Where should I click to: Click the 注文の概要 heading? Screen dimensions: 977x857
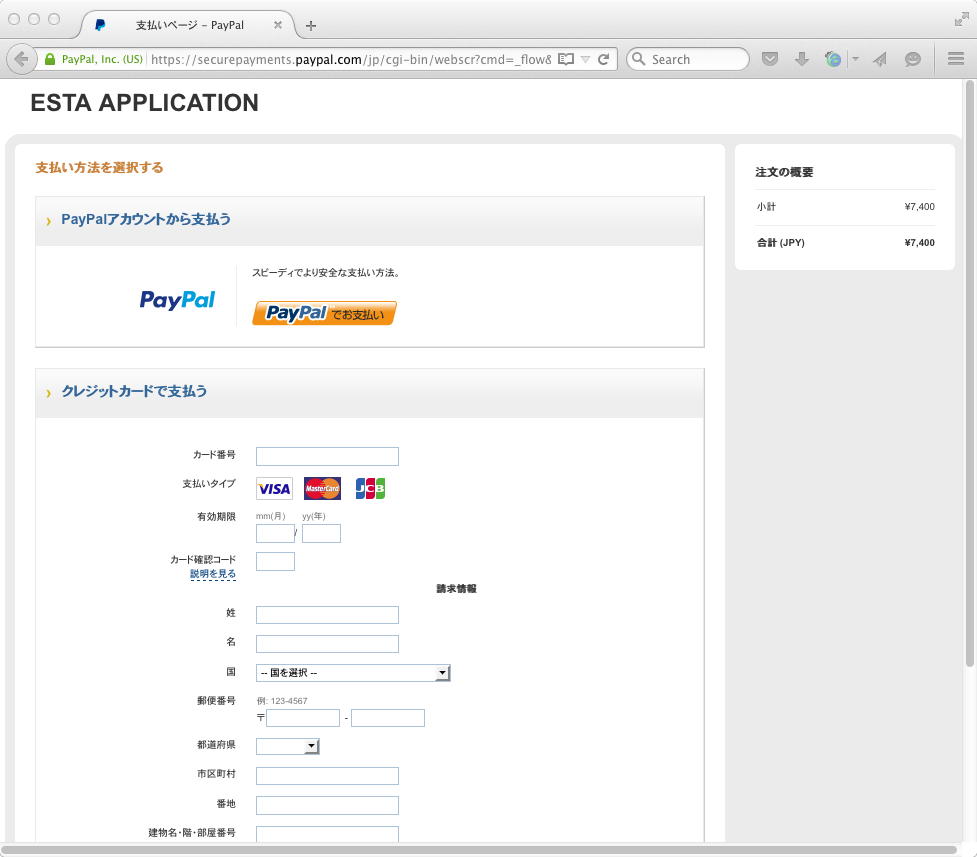784,172
